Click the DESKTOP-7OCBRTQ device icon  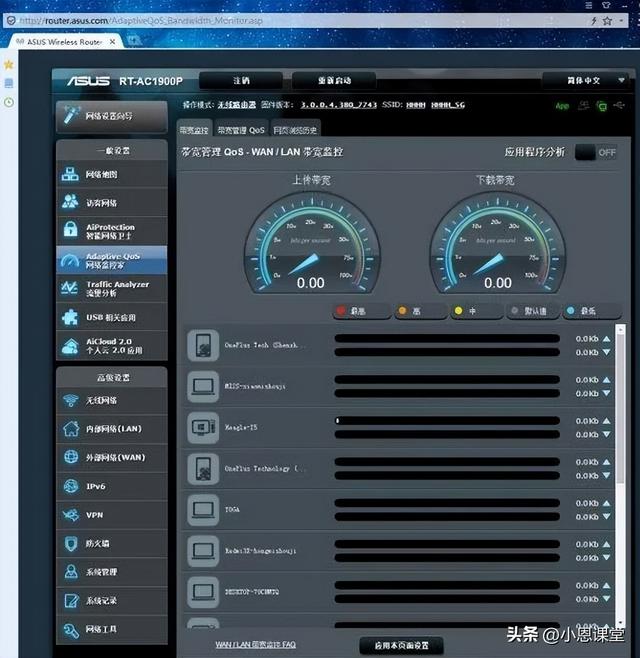203,592
